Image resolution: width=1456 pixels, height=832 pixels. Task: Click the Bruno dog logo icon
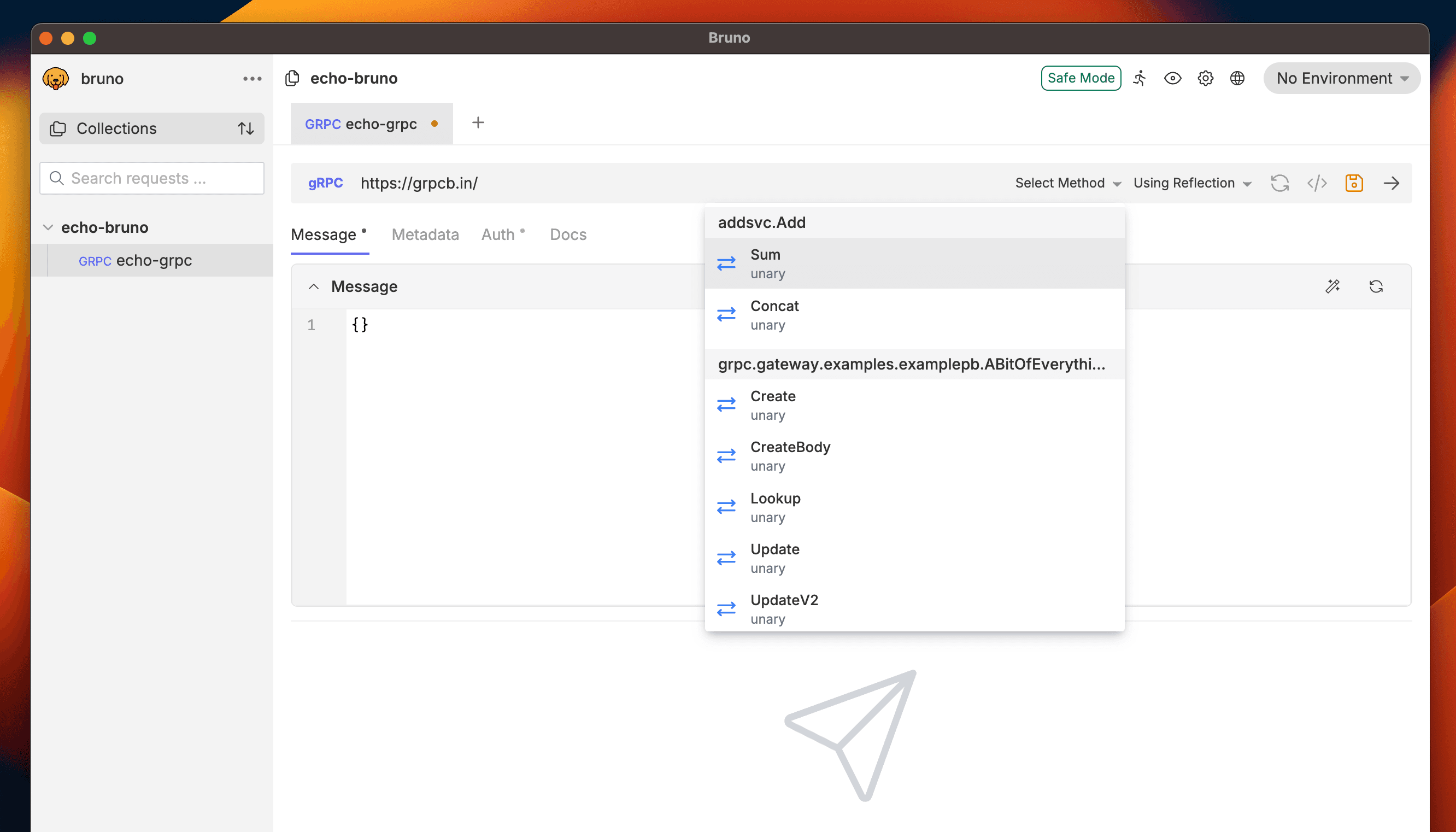click(x=55, y=78)
